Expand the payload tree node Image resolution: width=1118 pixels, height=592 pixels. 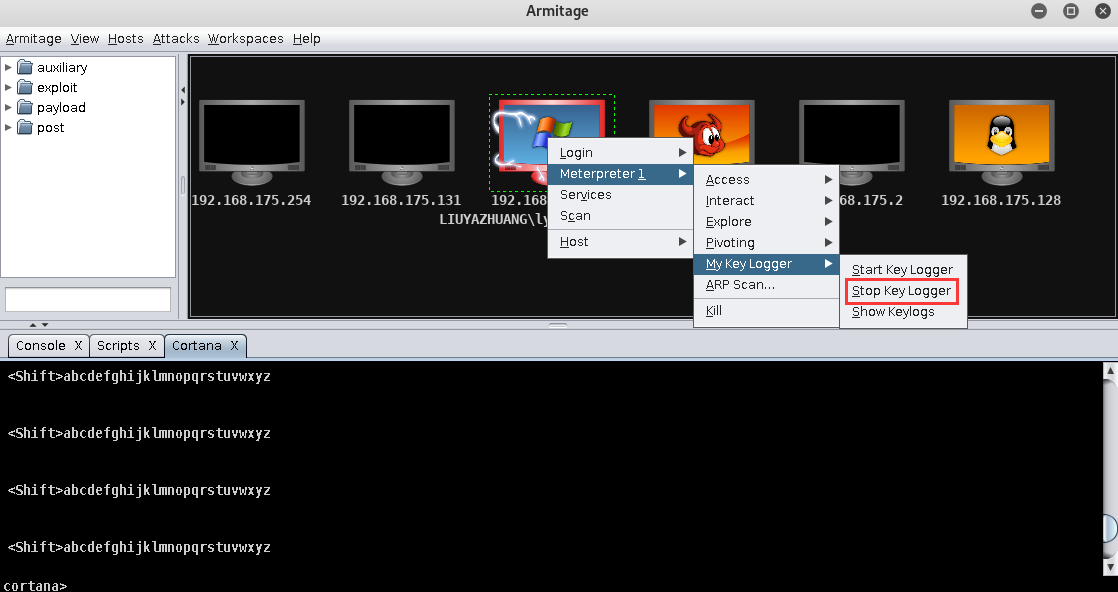coord(8,107)
